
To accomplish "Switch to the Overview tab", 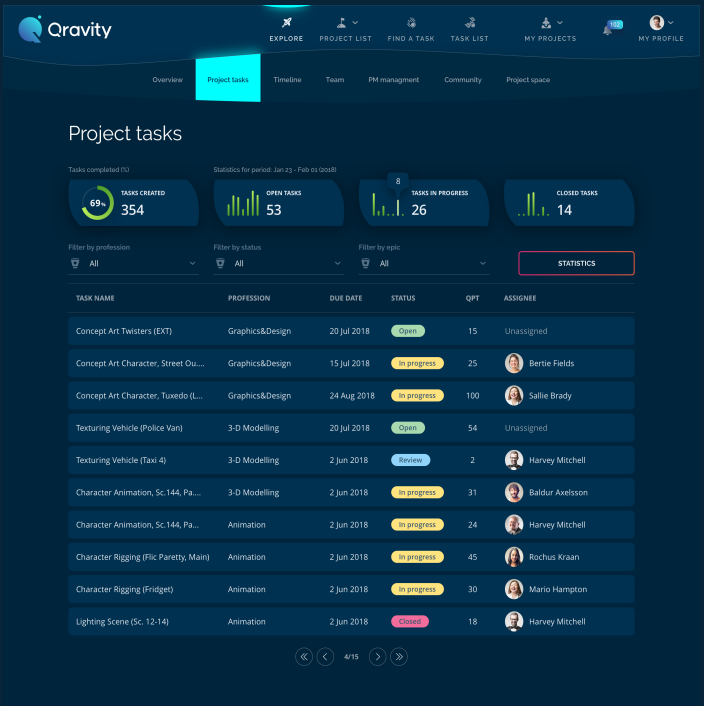I will pyautogui.click(x=167, y=80).
